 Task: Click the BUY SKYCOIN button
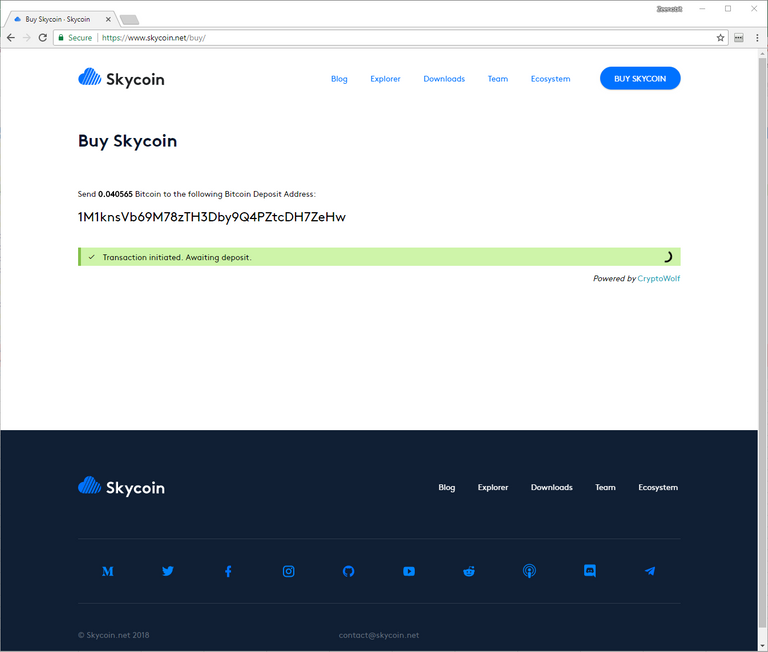(x=640, y=78)
